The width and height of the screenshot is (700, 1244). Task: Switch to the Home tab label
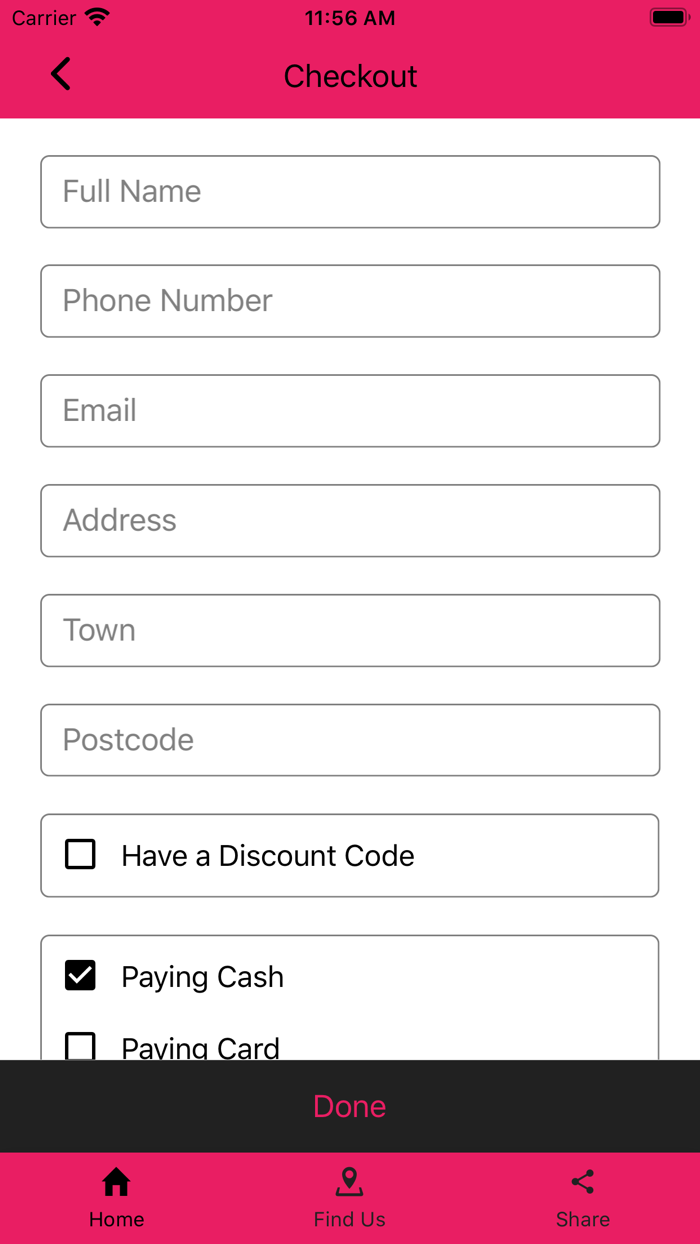point(116,1219)
